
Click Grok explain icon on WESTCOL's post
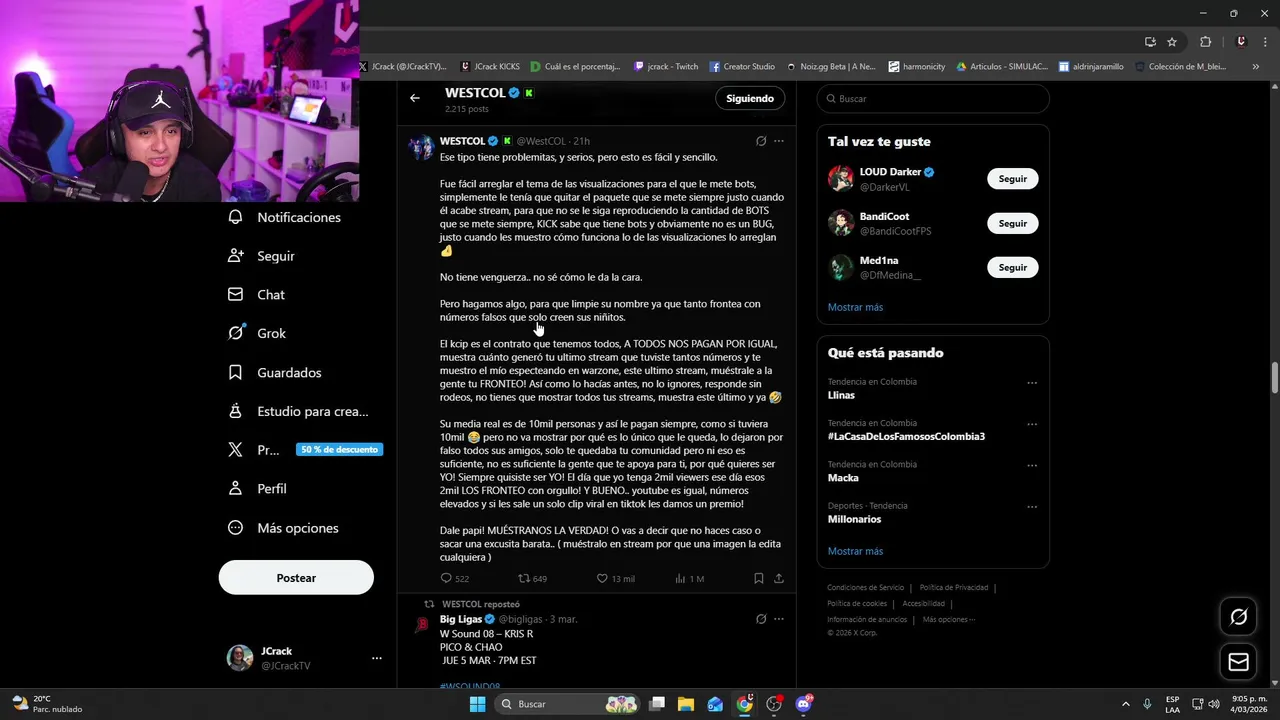pyautogui.click(x=761, y=141)
